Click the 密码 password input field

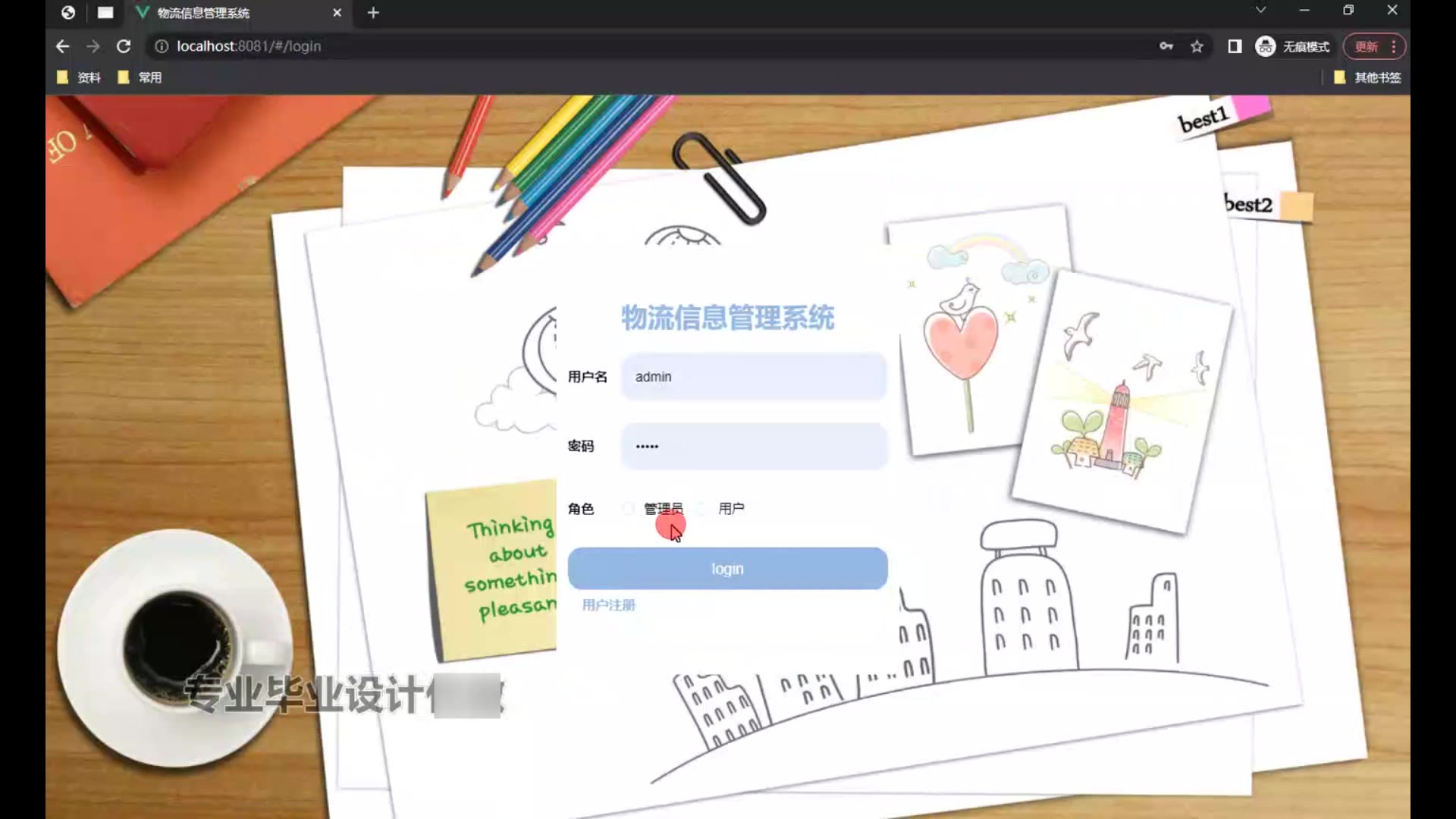753,446
